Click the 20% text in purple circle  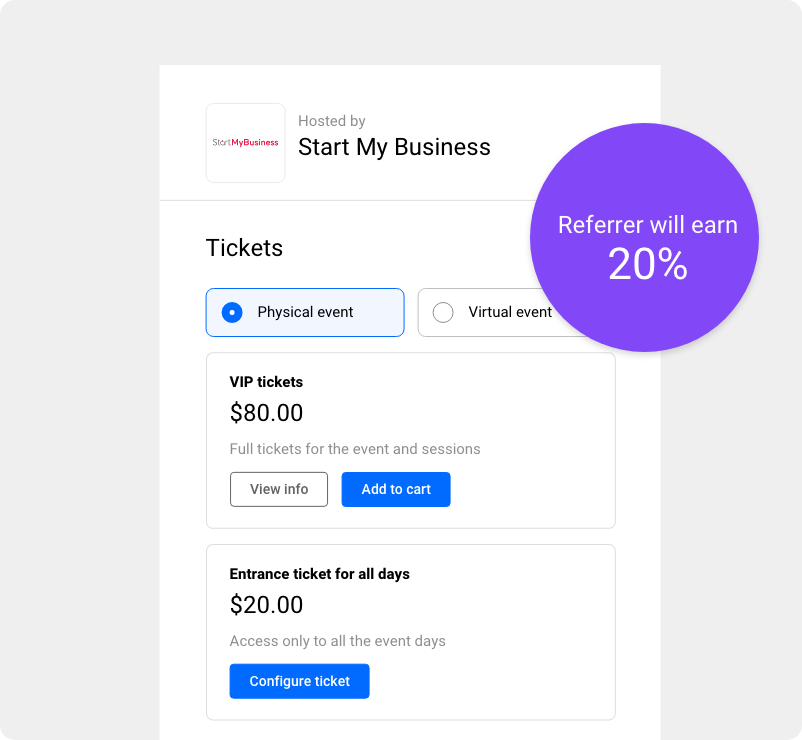648,264
